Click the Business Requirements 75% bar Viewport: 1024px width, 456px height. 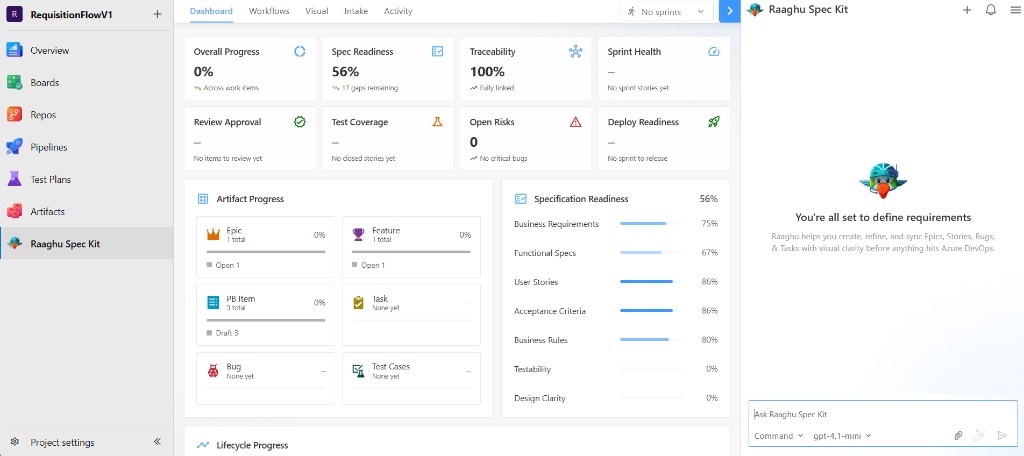pos(650,223)
